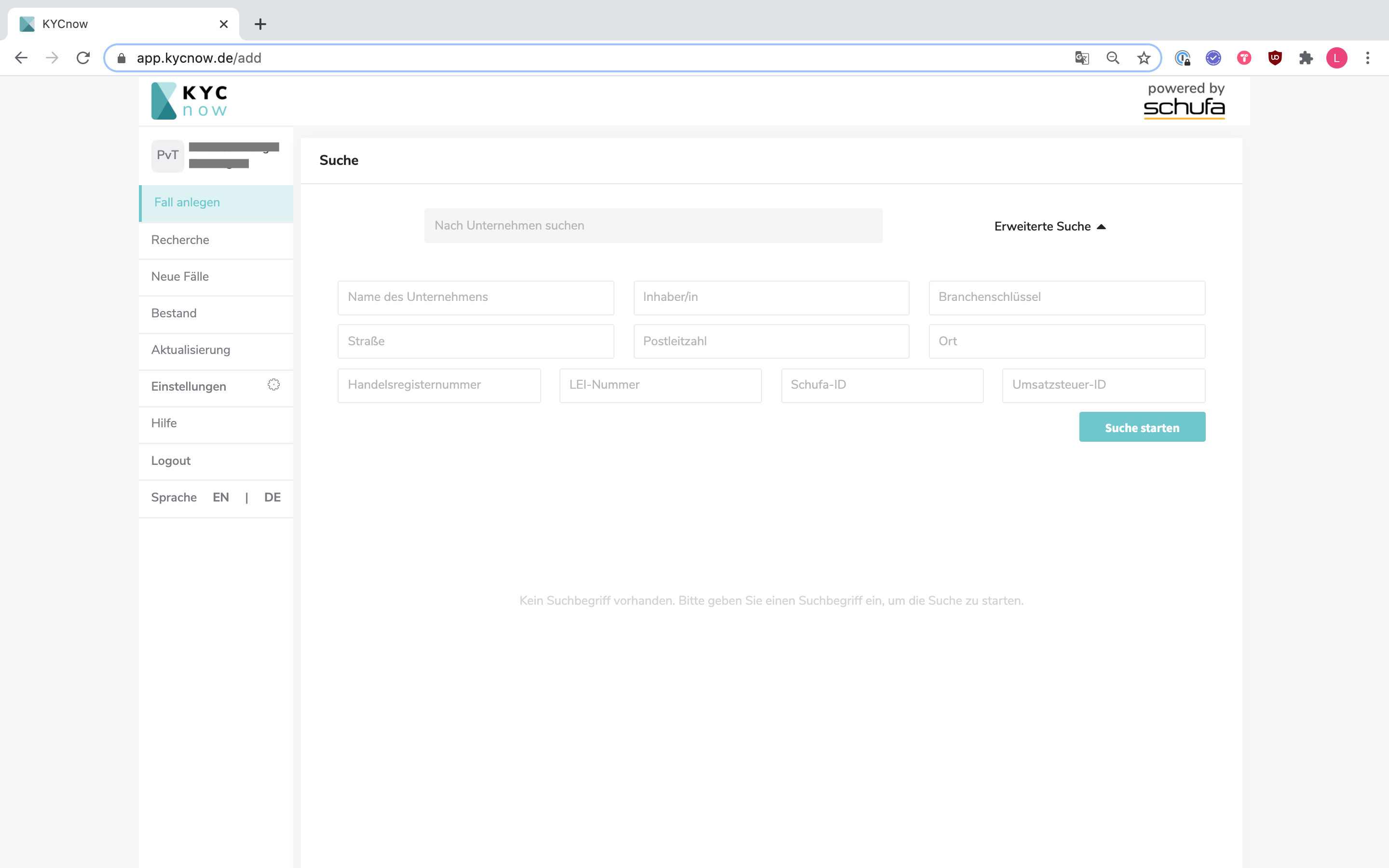Click the lock icon in address bar
The height and width of the screenshot is (868, 1389).
121,58
